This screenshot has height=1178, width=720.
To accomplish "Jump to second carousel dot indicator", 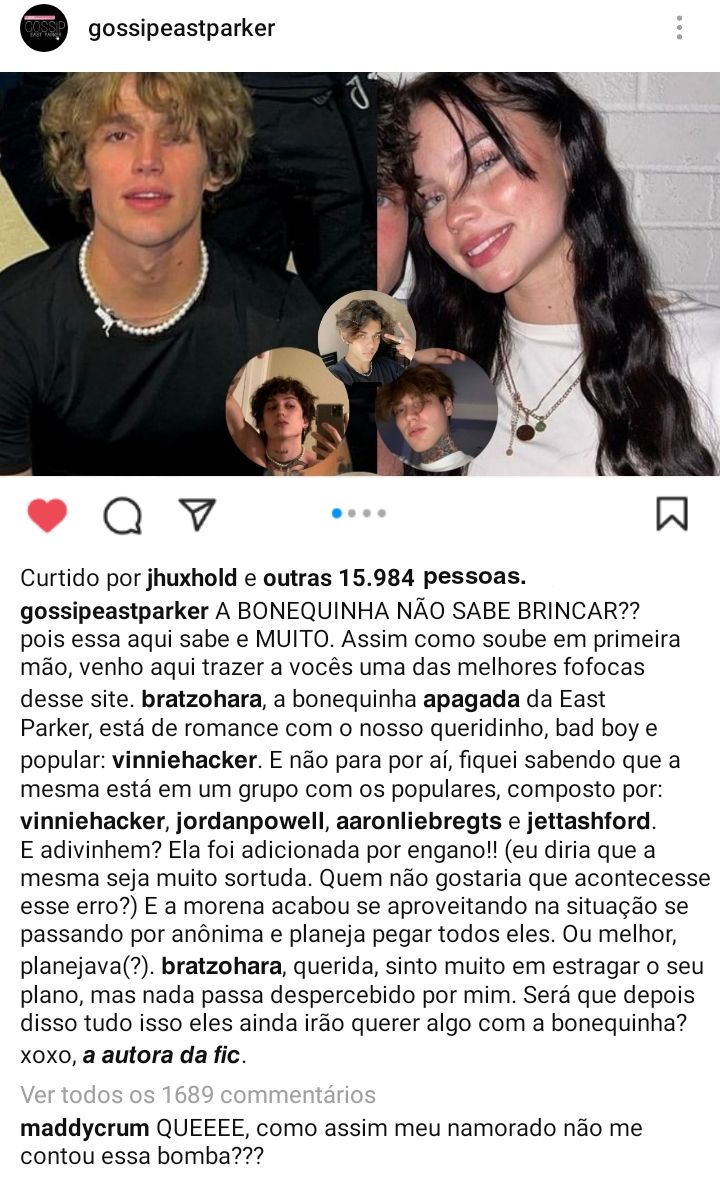I will coord(352,513).
